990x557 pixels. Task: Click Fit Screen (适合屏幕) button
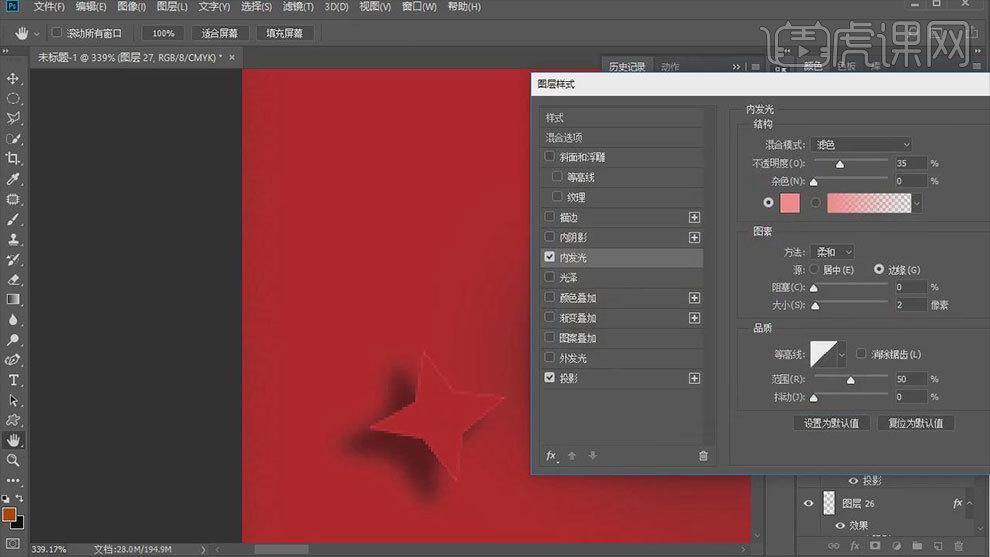point(219,33)
